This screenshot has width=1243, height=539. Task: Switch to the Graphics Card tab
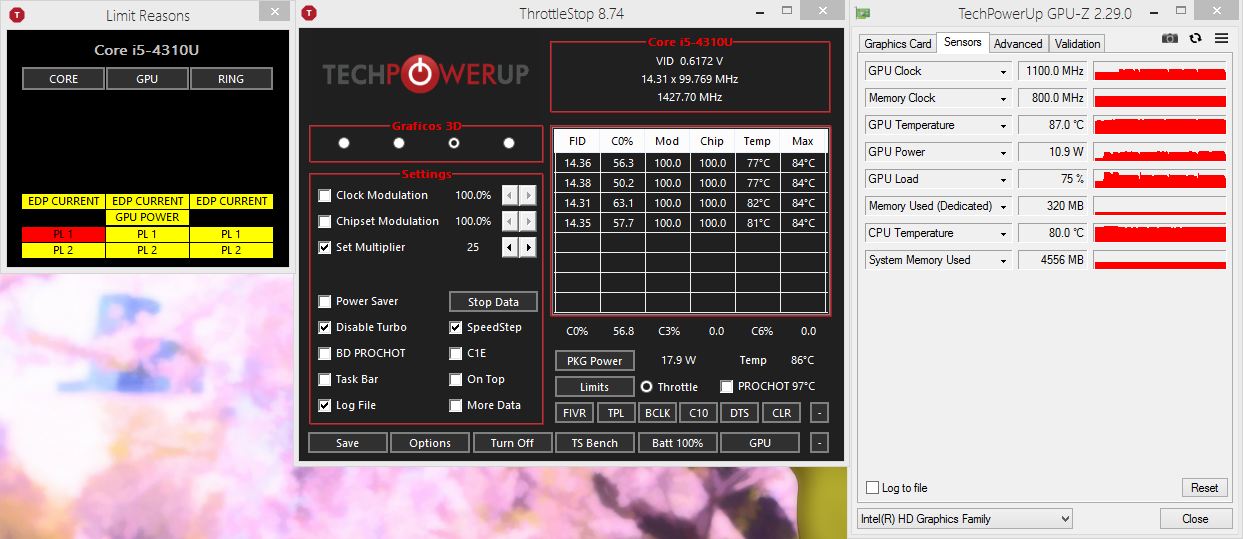(897, 44)
